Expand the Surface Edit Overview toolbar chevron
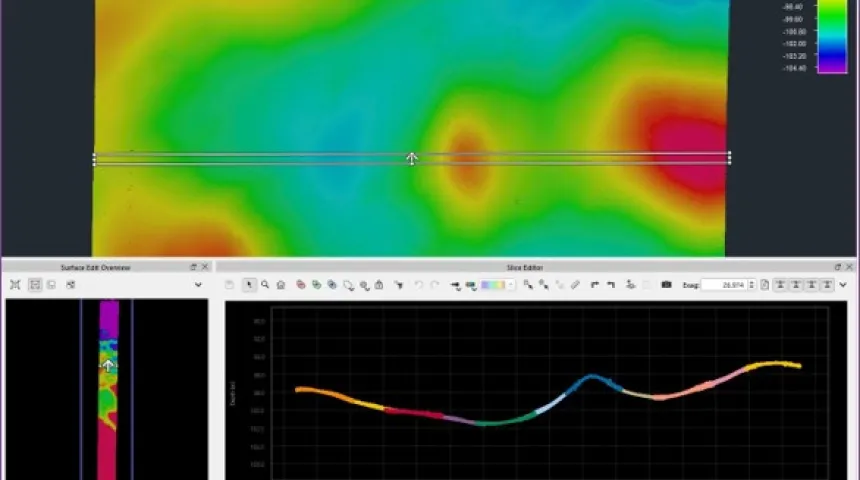The width and height of the screenshot is (860, 480). (198, 285)
